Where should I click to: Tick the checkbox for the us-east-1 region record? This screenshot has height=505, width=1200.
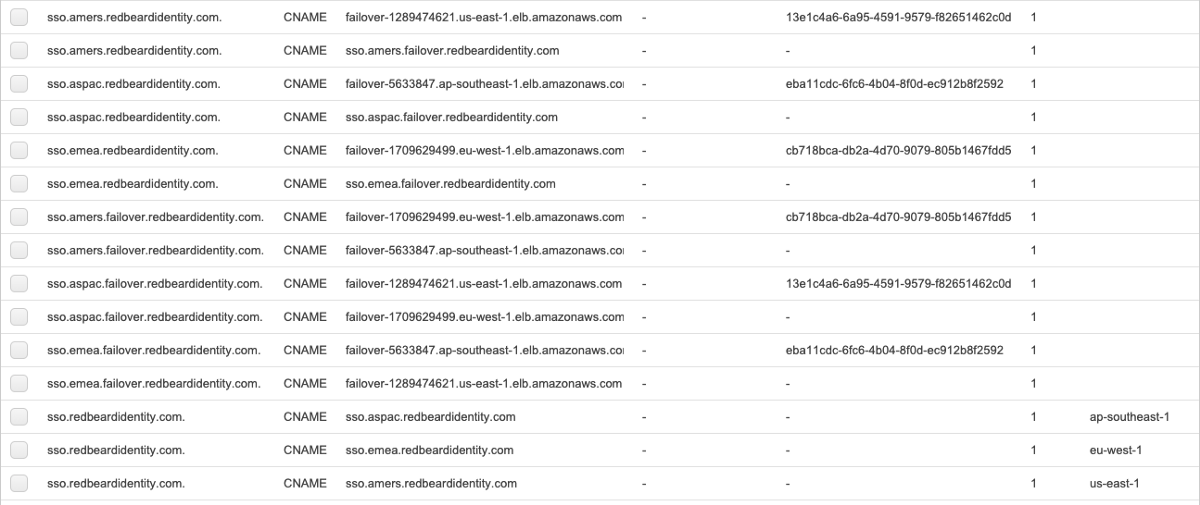(x=19, y=484)
